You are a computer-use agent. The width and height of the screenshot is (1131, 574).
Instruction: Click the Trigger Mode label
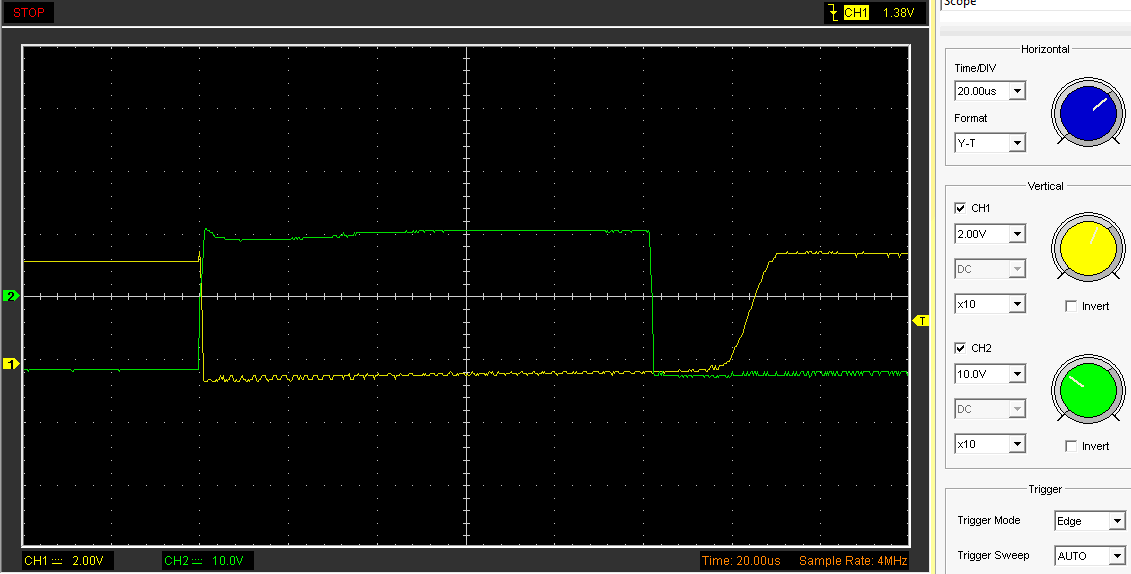pos(989,520)
